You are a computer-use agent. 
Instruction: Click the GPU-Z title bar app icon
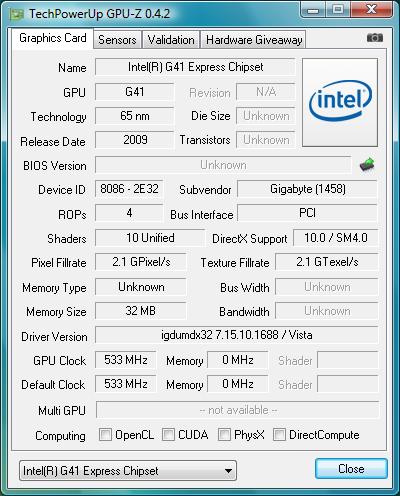click(16, 14)
